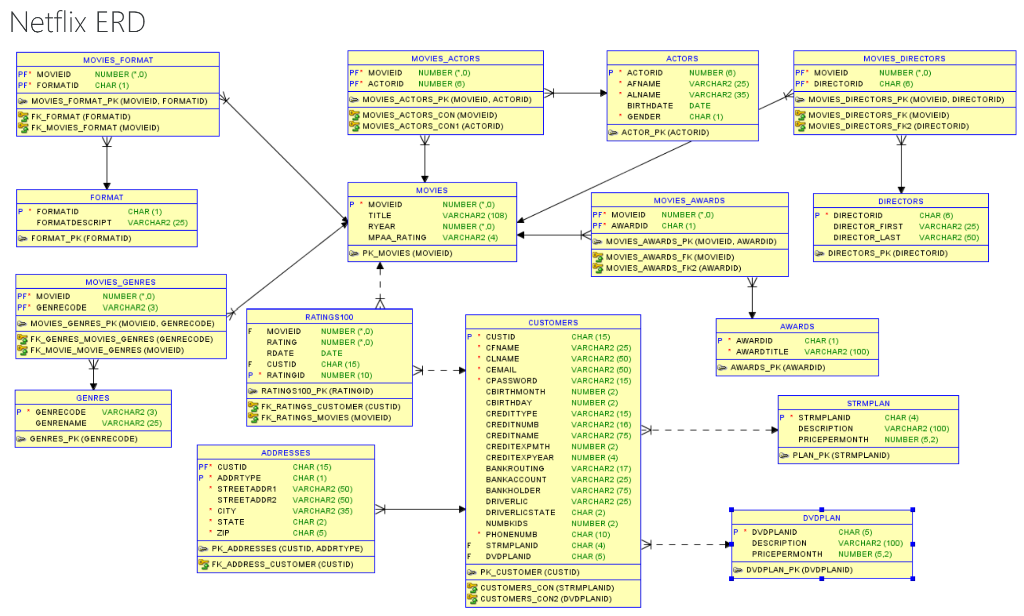Click the ACTOR_PK key icon in ACTORS table
The width and height of the screenshot is (1024, 616).
pyautogui.click(x=615, y=132)
